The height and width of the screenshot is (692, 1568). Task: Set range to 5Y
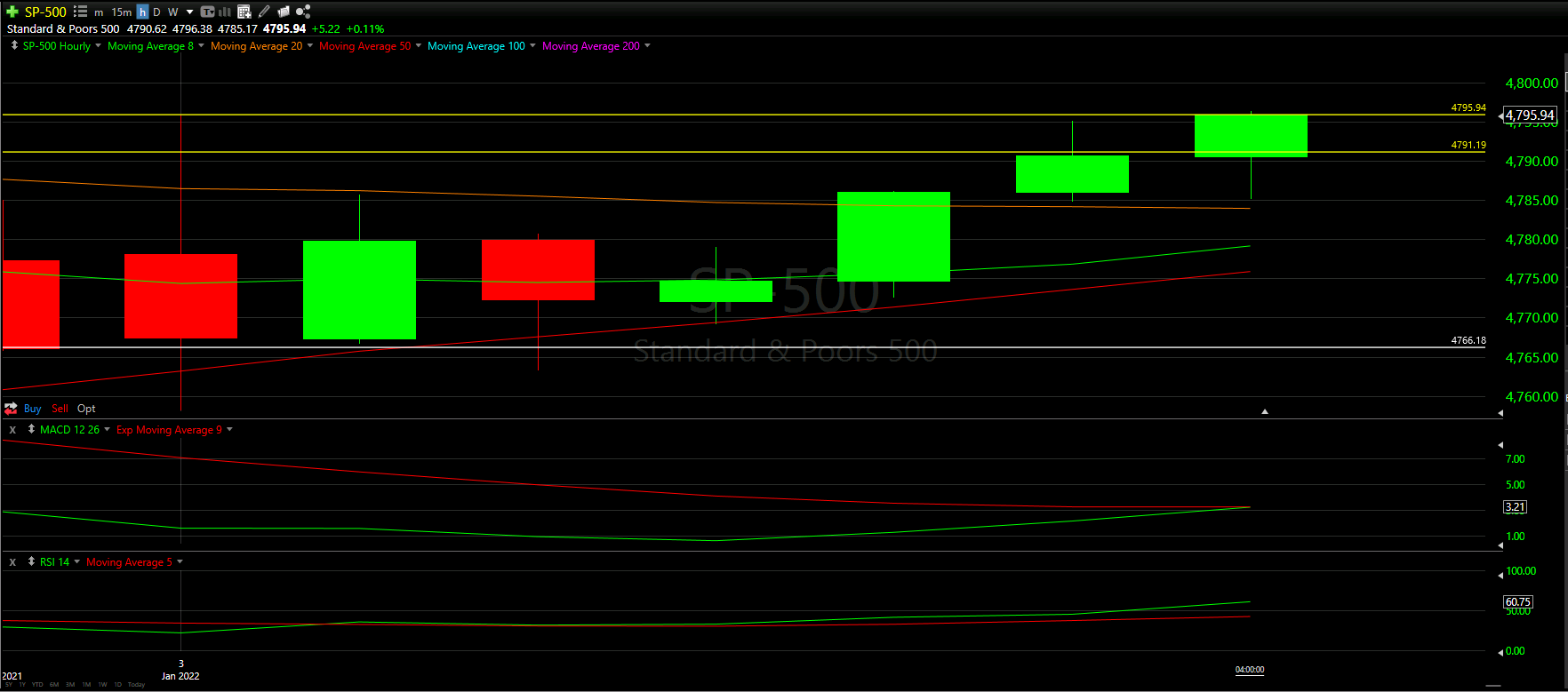9,685
